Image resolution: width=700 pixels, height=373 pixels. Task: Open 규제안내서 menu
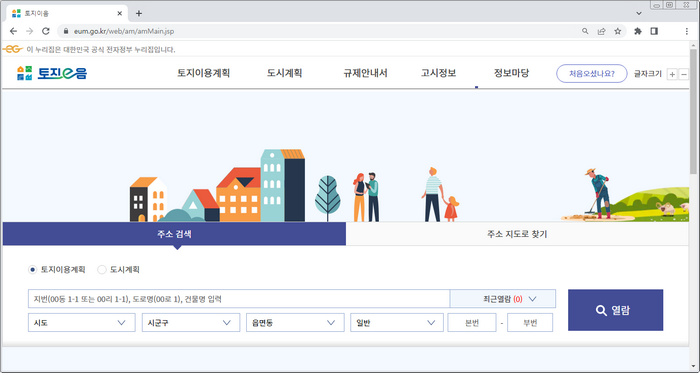(x=365, y=73)
